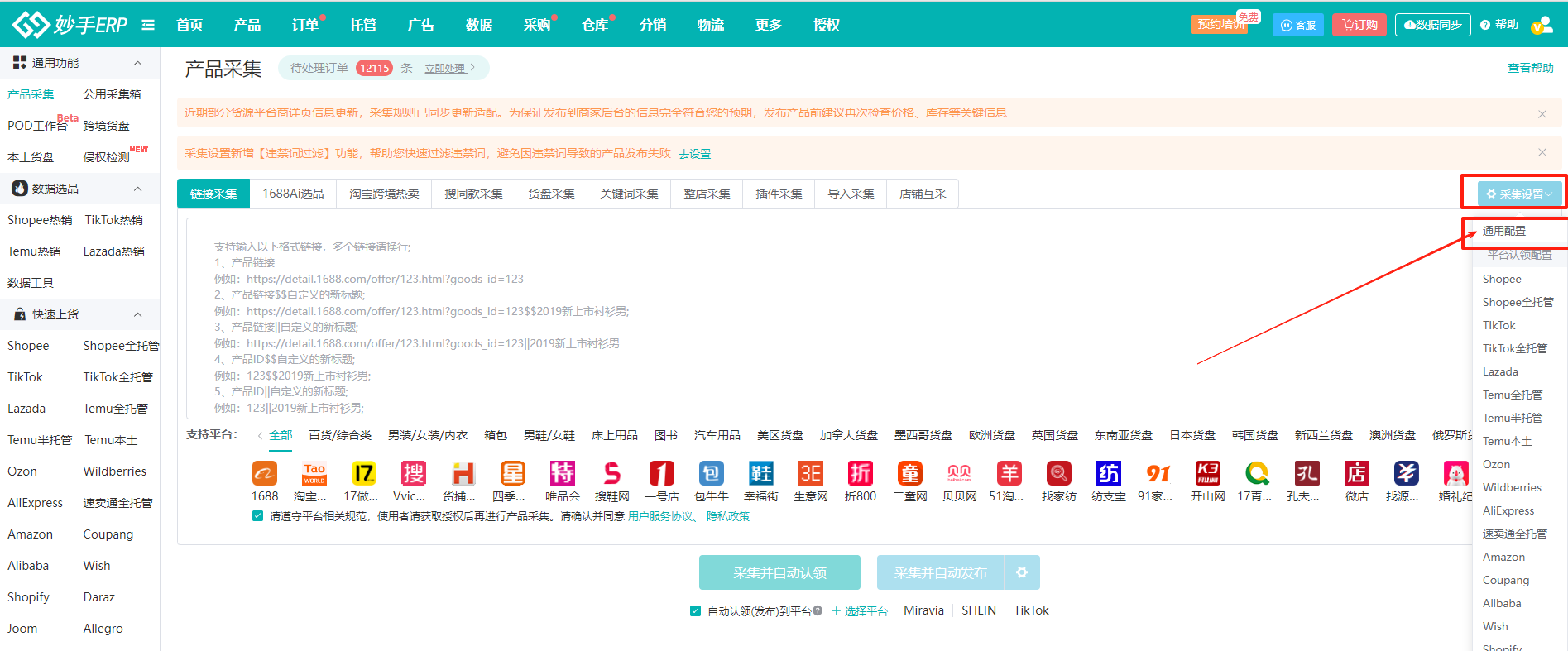Select the 17青 platform icon
This screenshot has height=651, width=1568.
point(1258,474)
